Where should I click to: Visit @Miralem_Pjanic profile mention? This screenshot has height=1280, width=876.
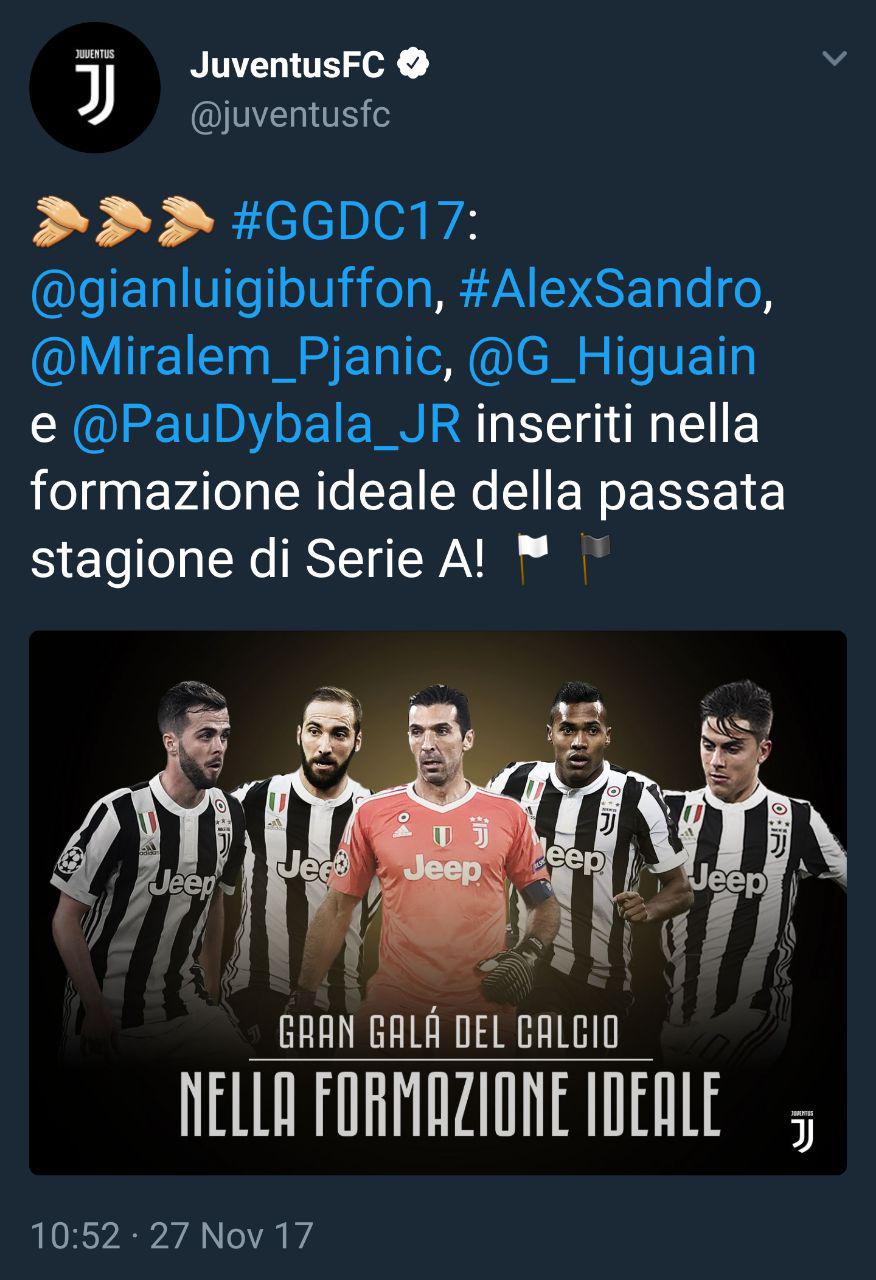click(237, 359)
